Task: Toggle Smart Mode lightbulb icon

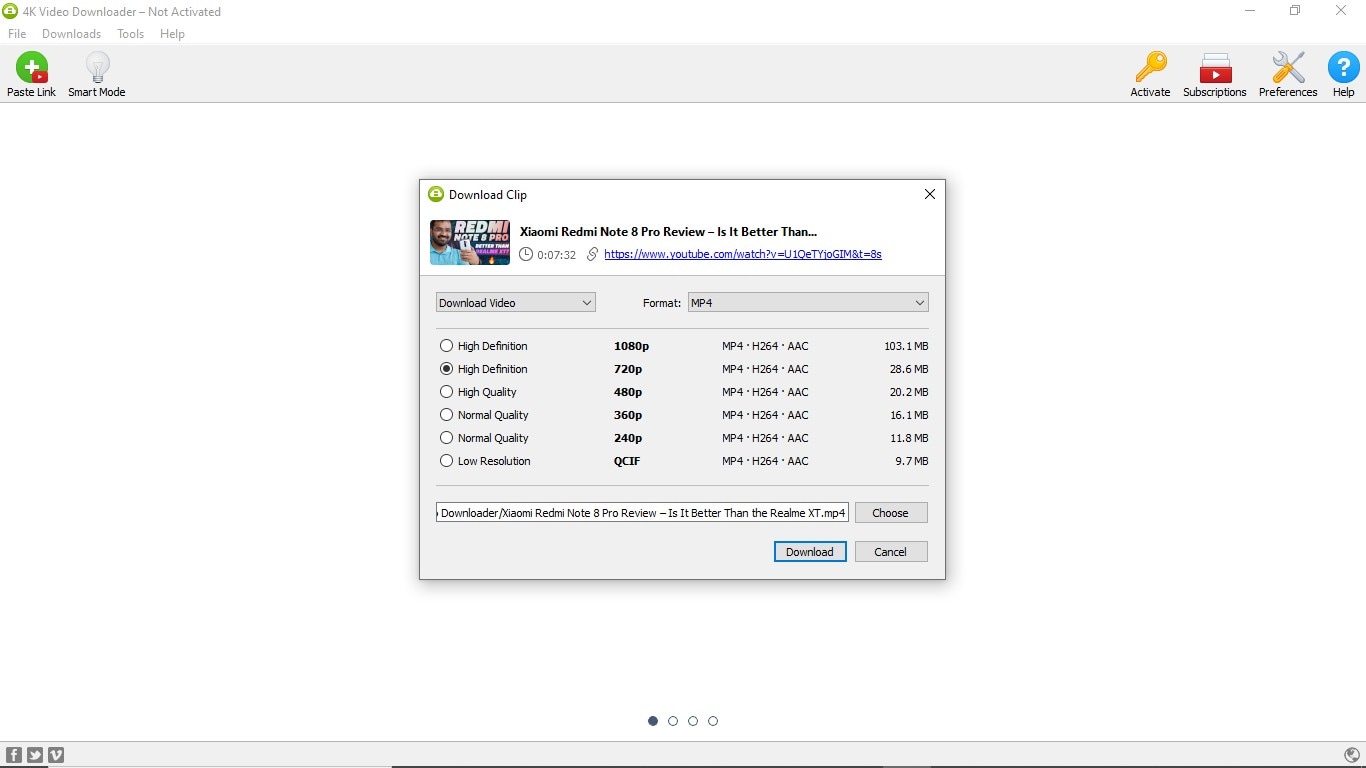Action: [x=97, y=68]
